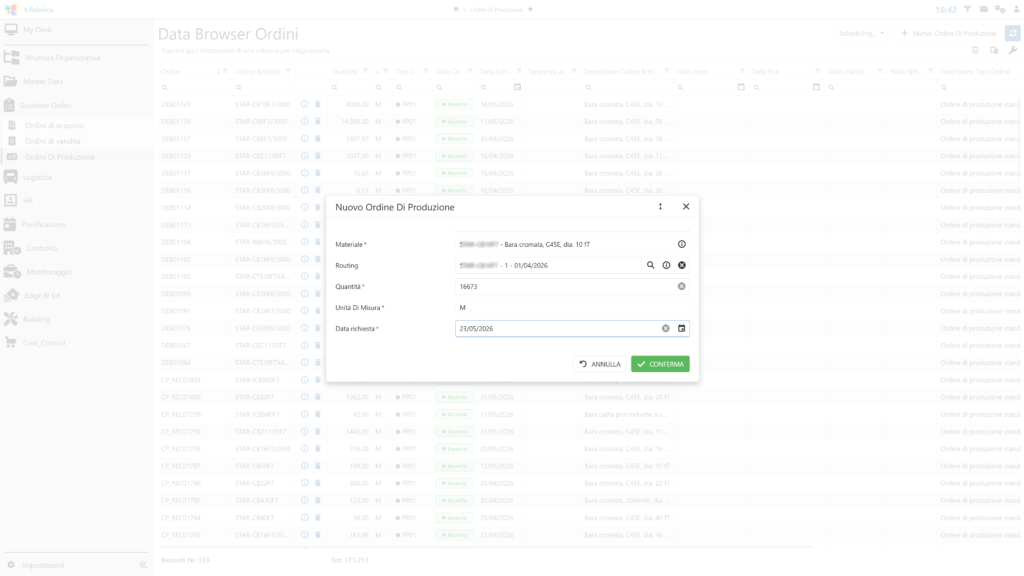Click CONFERMA to confirm order
Viewport: 1024px width, 576px height.
[x=660, y=364]
